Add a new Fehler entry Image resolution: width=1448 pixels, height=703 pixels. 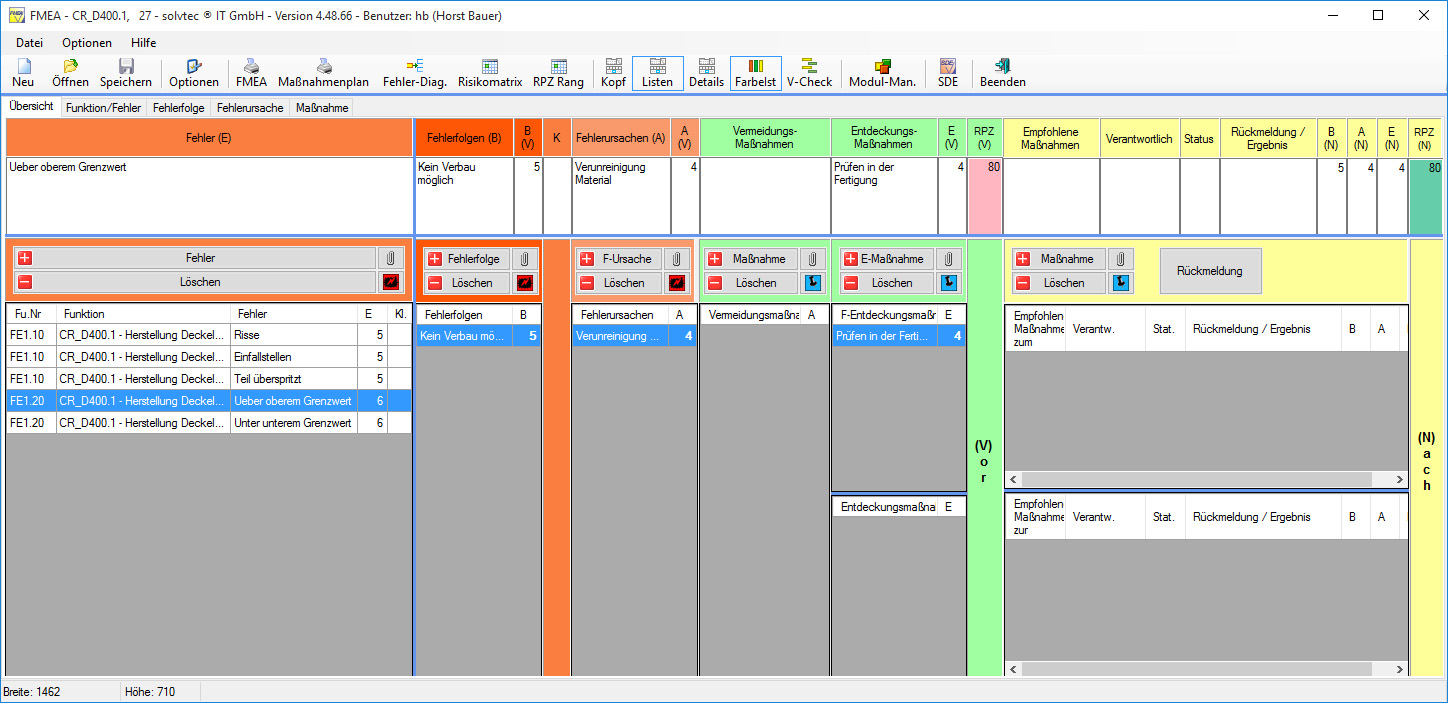195,258
